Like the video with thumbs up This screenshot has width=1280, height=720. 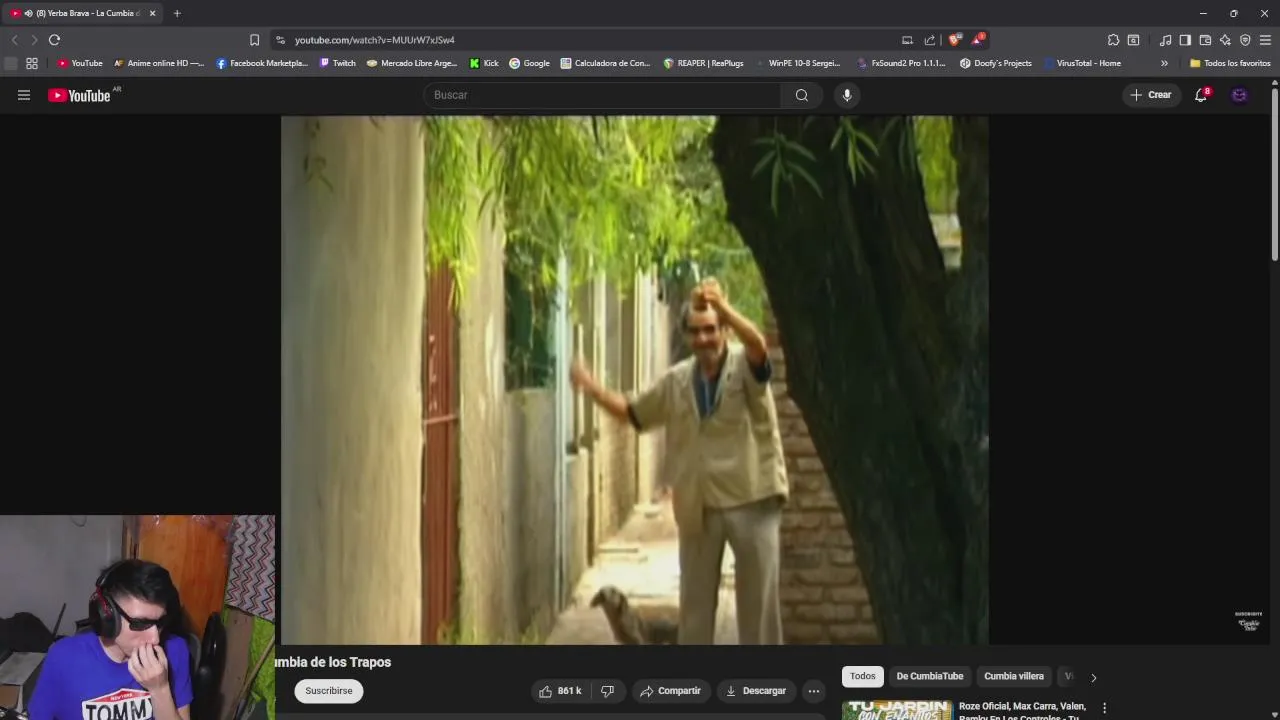pos(559,691)
